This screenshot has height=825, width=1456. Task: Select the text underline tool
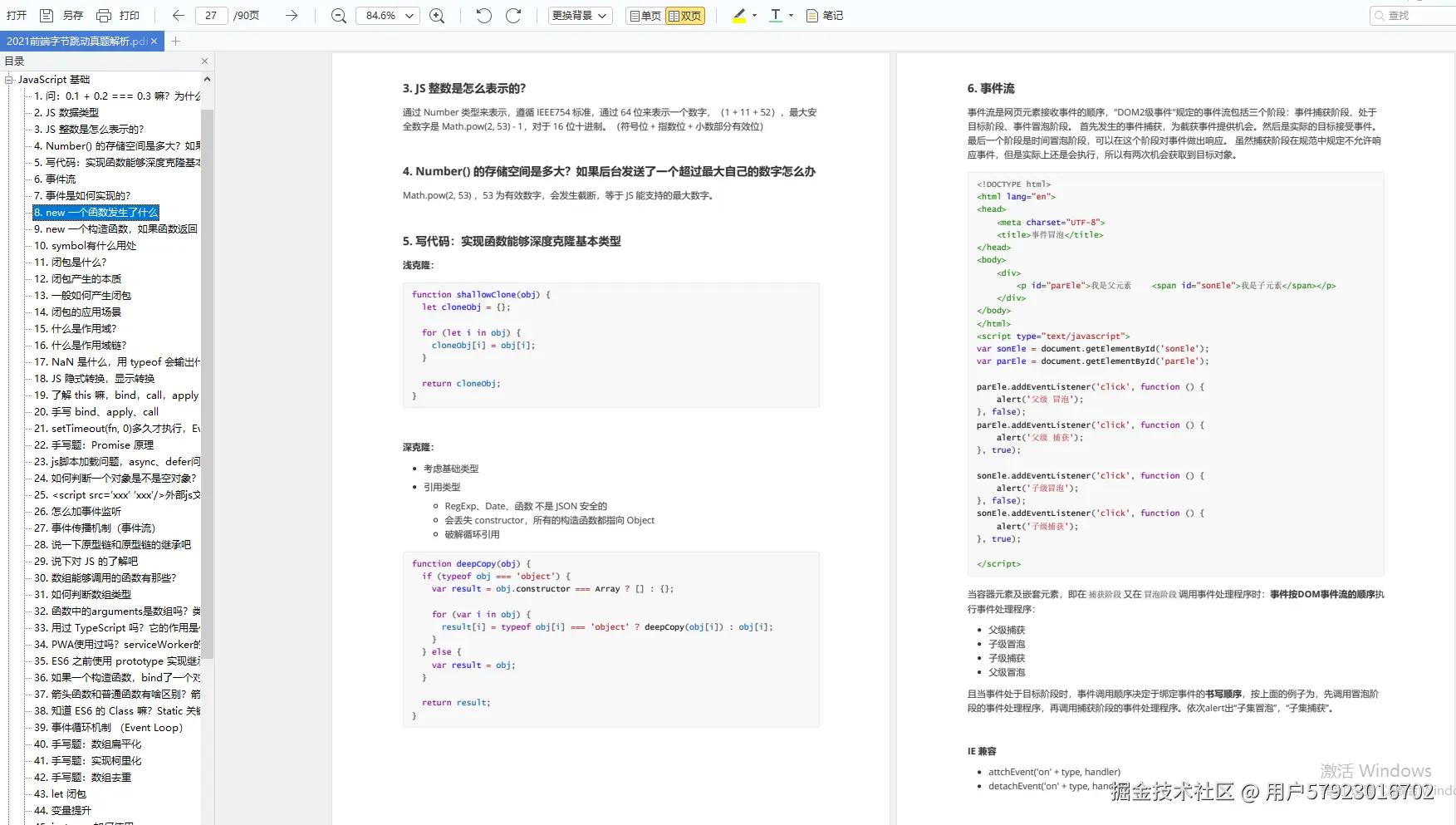click(776, 15)
